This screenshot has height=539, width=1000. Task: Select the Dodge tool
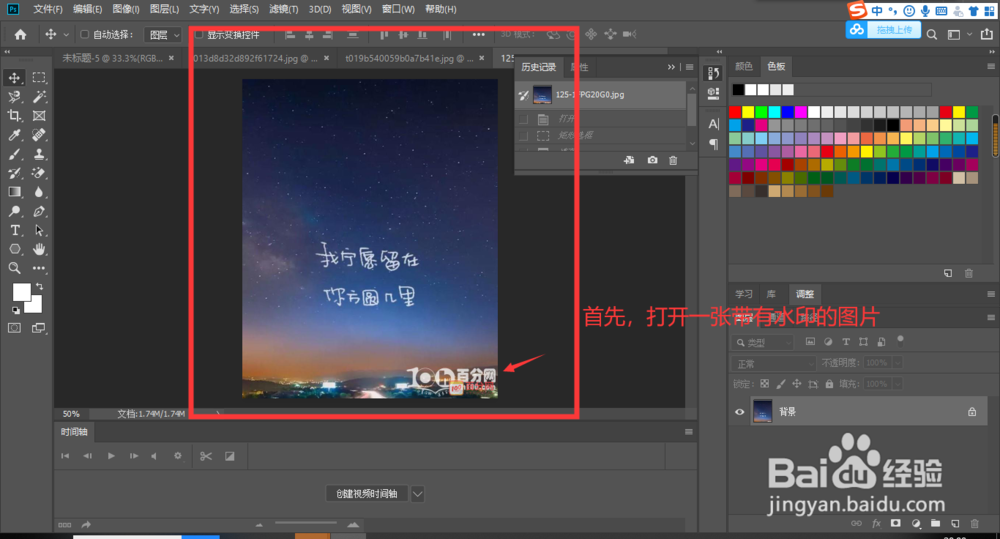tap(14, 211)
